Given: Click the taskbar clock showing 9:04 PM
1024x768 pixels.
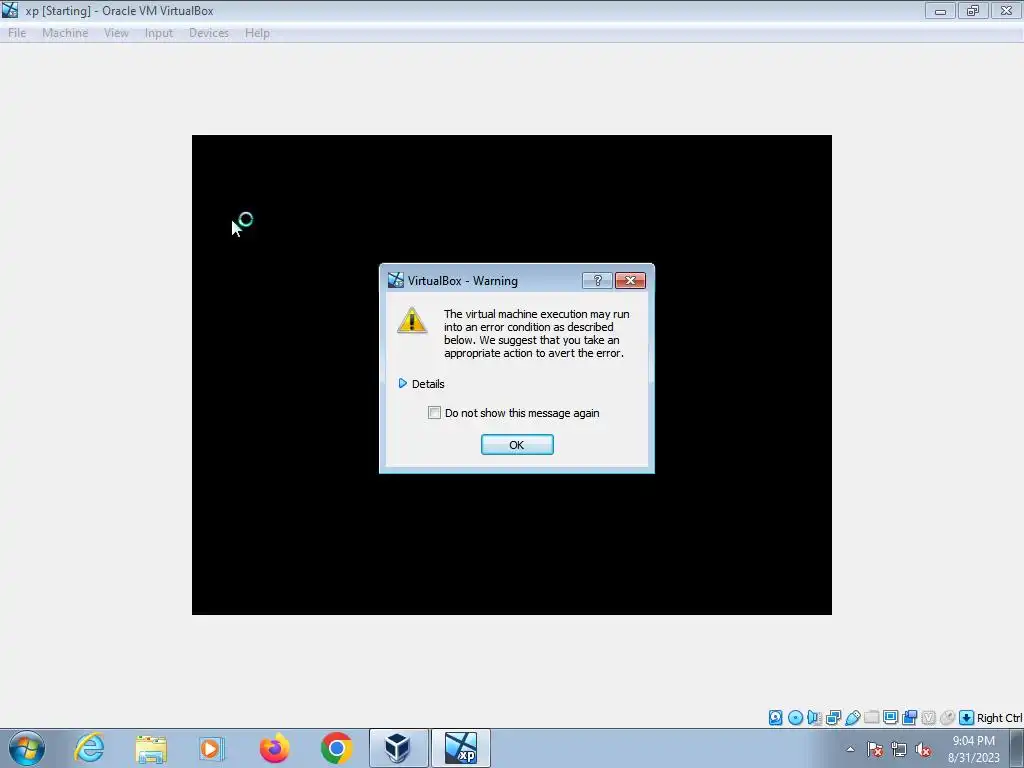Looking at the screenshot, I should [974, 748].
